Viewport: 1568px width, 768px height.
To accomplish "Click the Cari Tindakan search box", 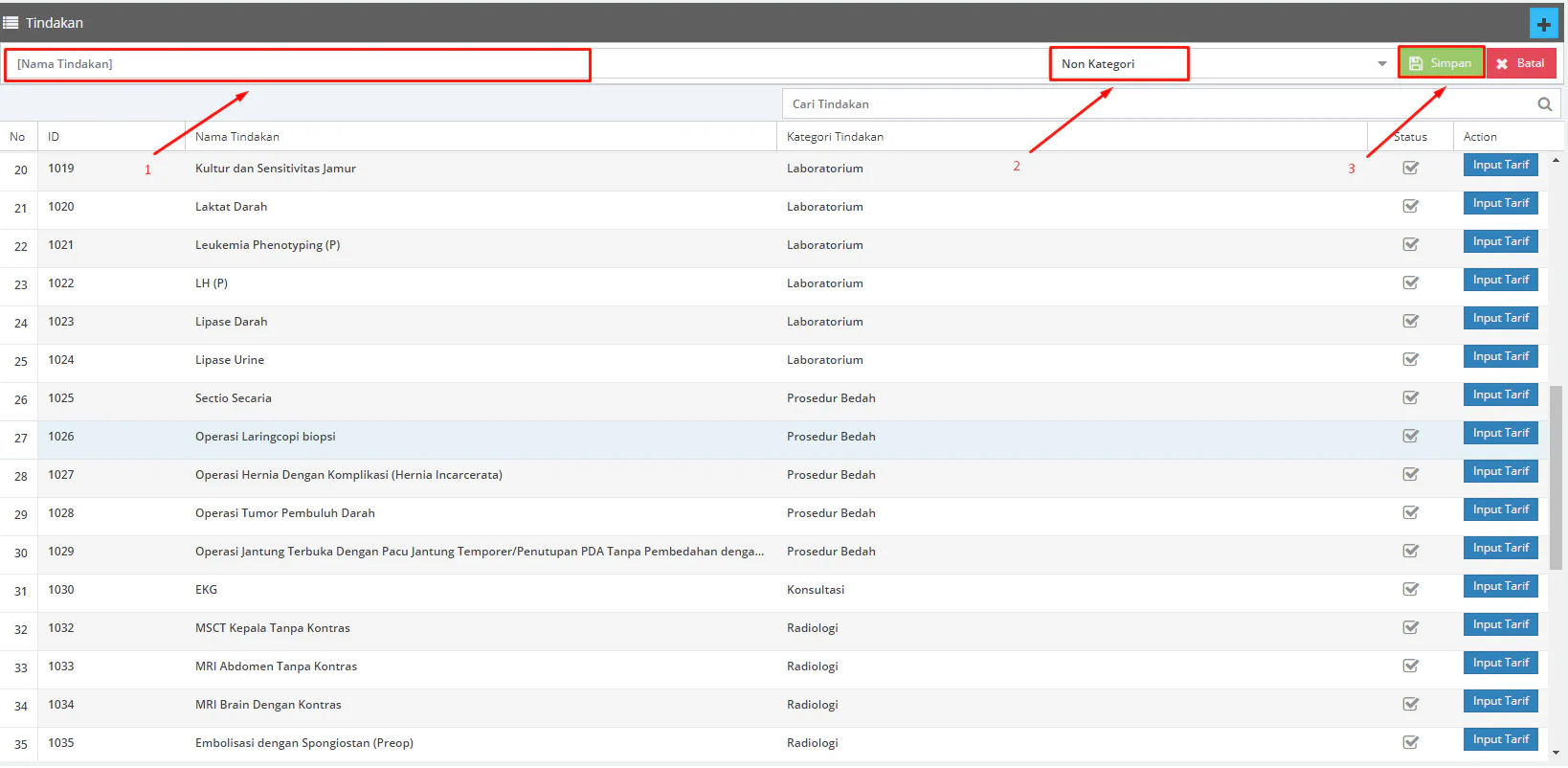I will coord(1158,104).
